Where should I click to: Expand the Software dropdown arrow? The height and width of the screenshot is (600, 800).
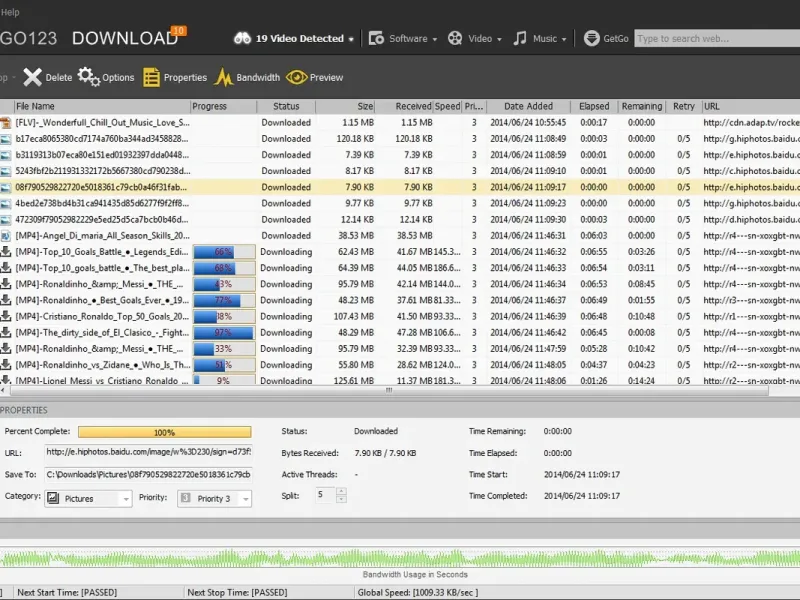pyautogui.click(x=435, y=39)
